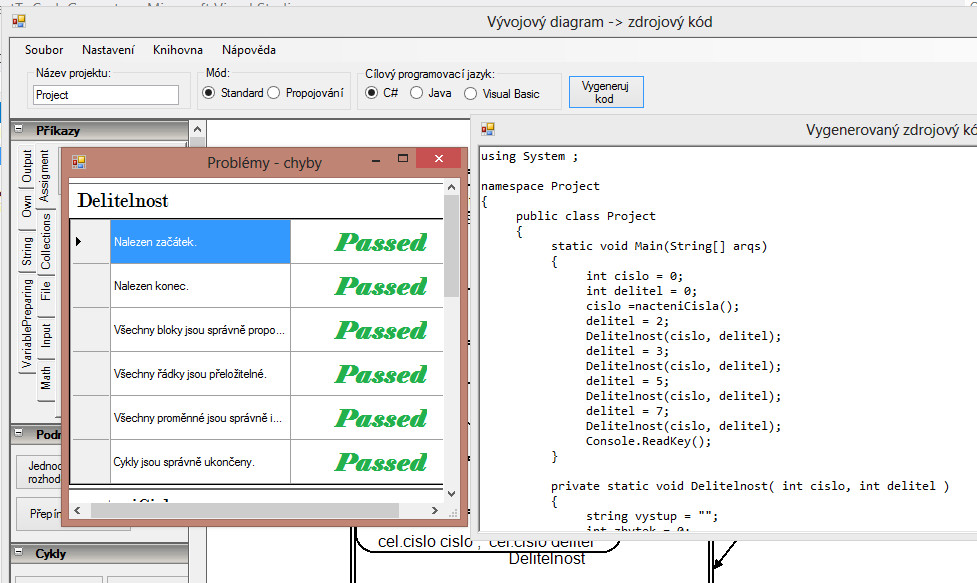Click the main window application icon
The height and width of the screenshot is (583, 977).
click(x=19, y=22)
